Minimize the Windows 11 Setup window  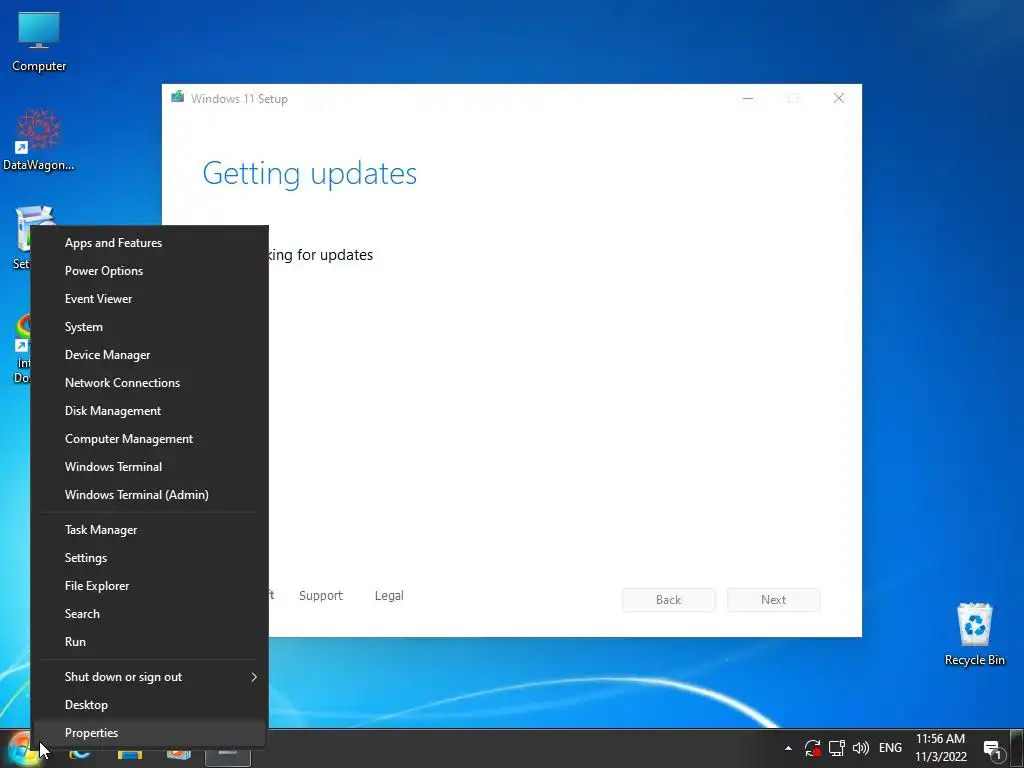(x=748, y=98)
